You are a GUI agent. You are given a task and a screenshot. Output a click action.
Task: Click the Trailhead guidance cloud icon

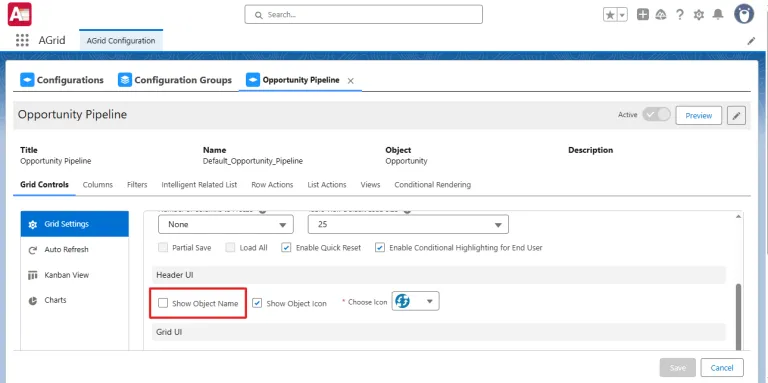(x=661, y=15)
